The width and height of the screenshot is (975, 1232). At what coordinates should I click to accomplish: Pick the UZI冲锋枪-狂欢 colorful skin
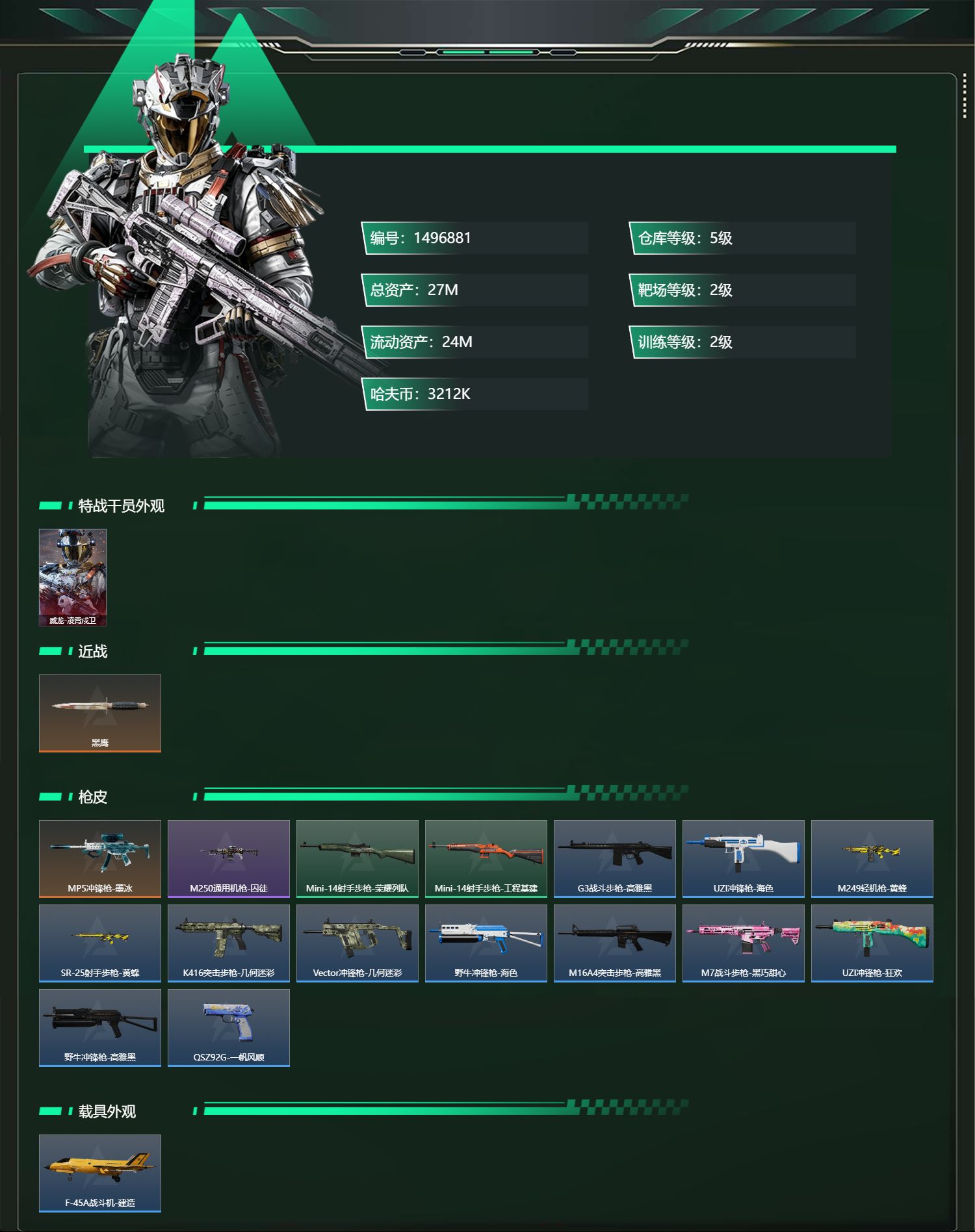click(x=872, y=943)
